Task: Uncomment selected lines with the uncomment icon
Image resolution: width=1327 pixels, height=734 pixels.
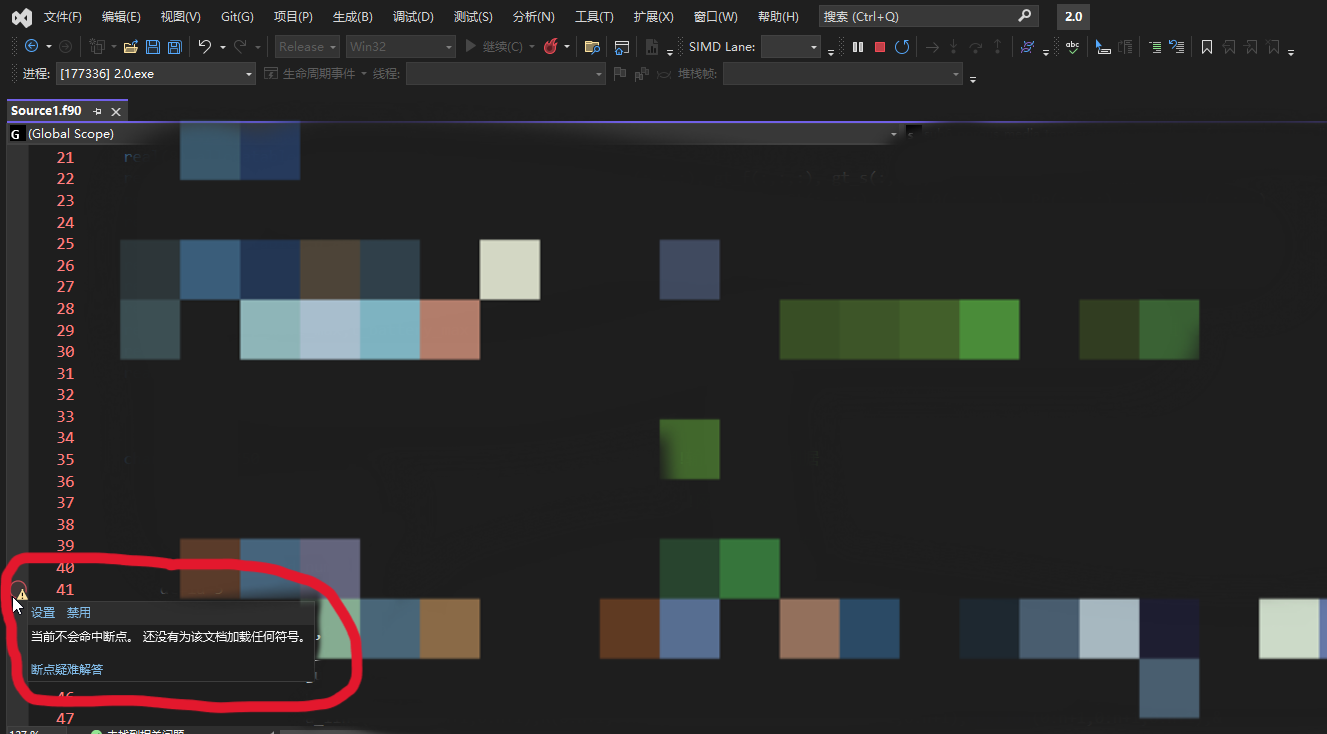Action: click(1177, 46)
